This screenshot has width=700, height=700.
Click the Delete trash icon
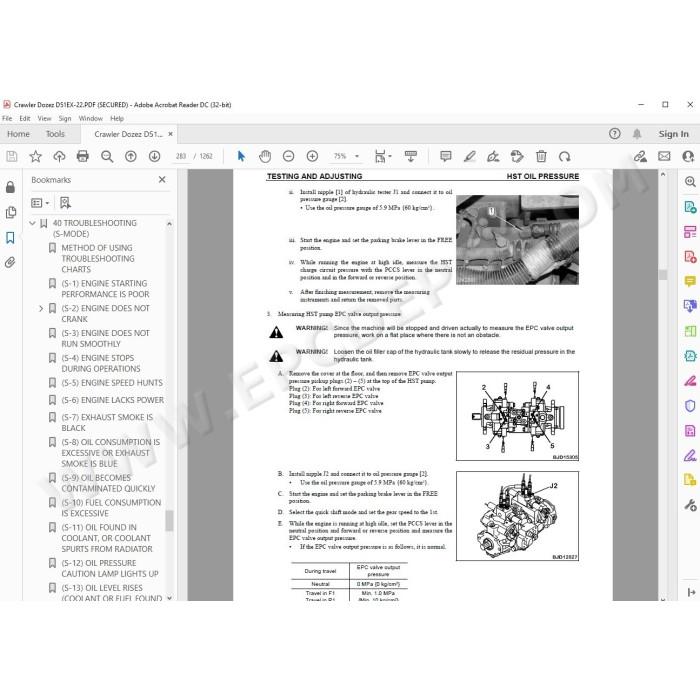[x=541, y=156]
